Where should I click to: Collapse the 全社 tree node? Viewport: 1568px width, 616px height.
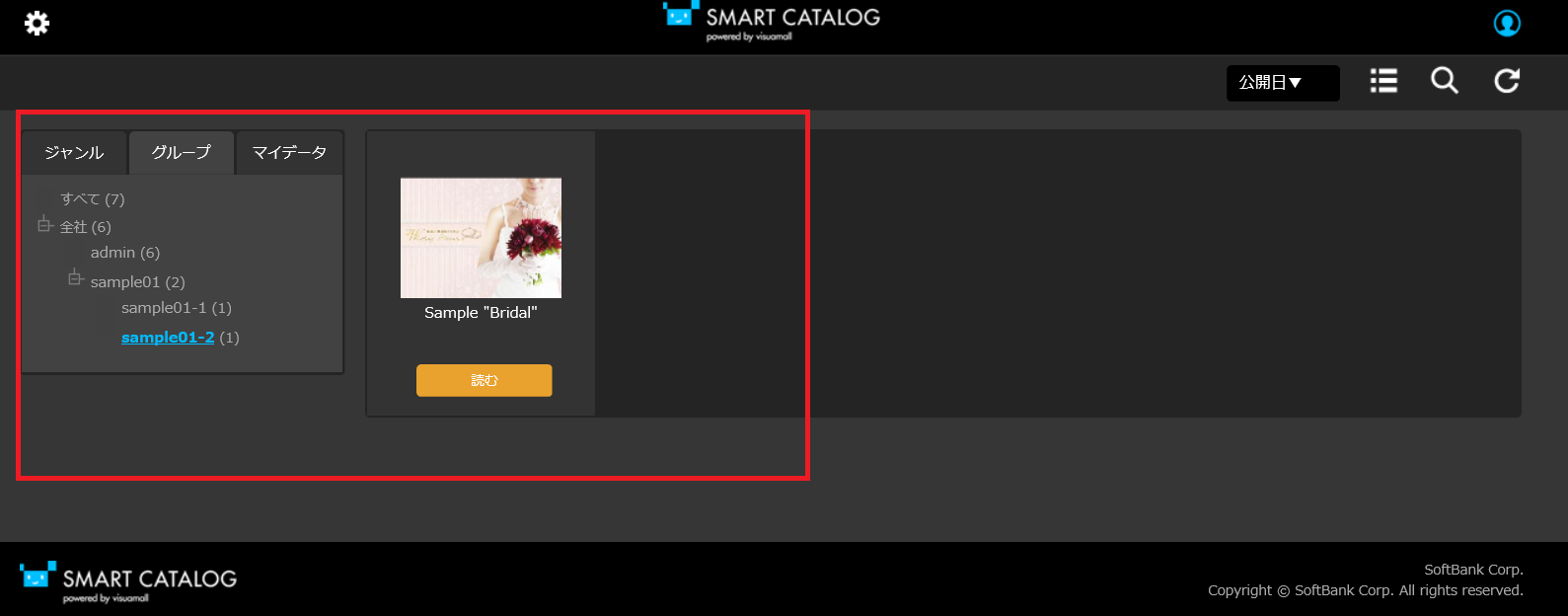[44, 225]
